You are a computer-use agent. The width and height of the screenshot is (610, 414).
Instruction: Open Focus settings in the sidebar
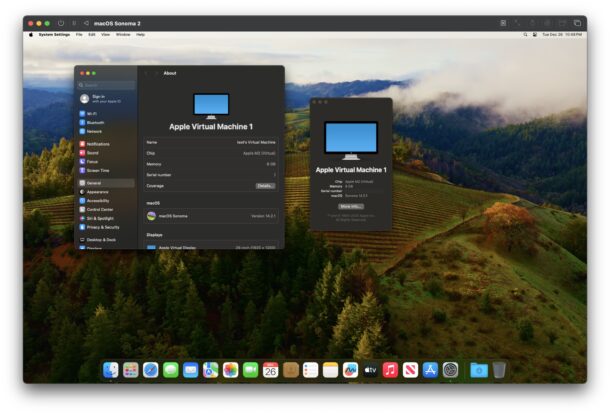tap(92, 161)
